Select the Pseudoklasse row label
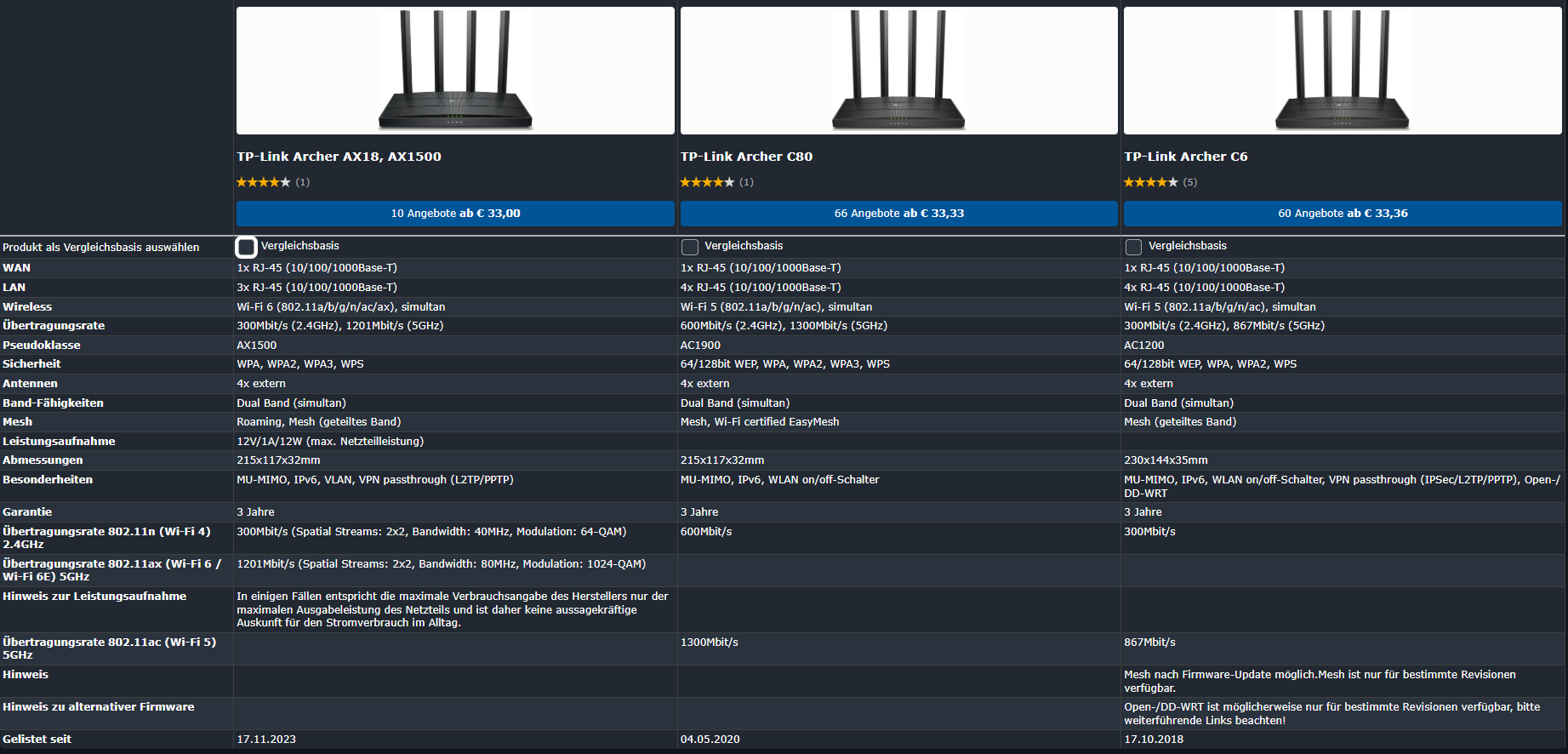Viewport: 1568px width, 754px height. click(x=42, y=346)
